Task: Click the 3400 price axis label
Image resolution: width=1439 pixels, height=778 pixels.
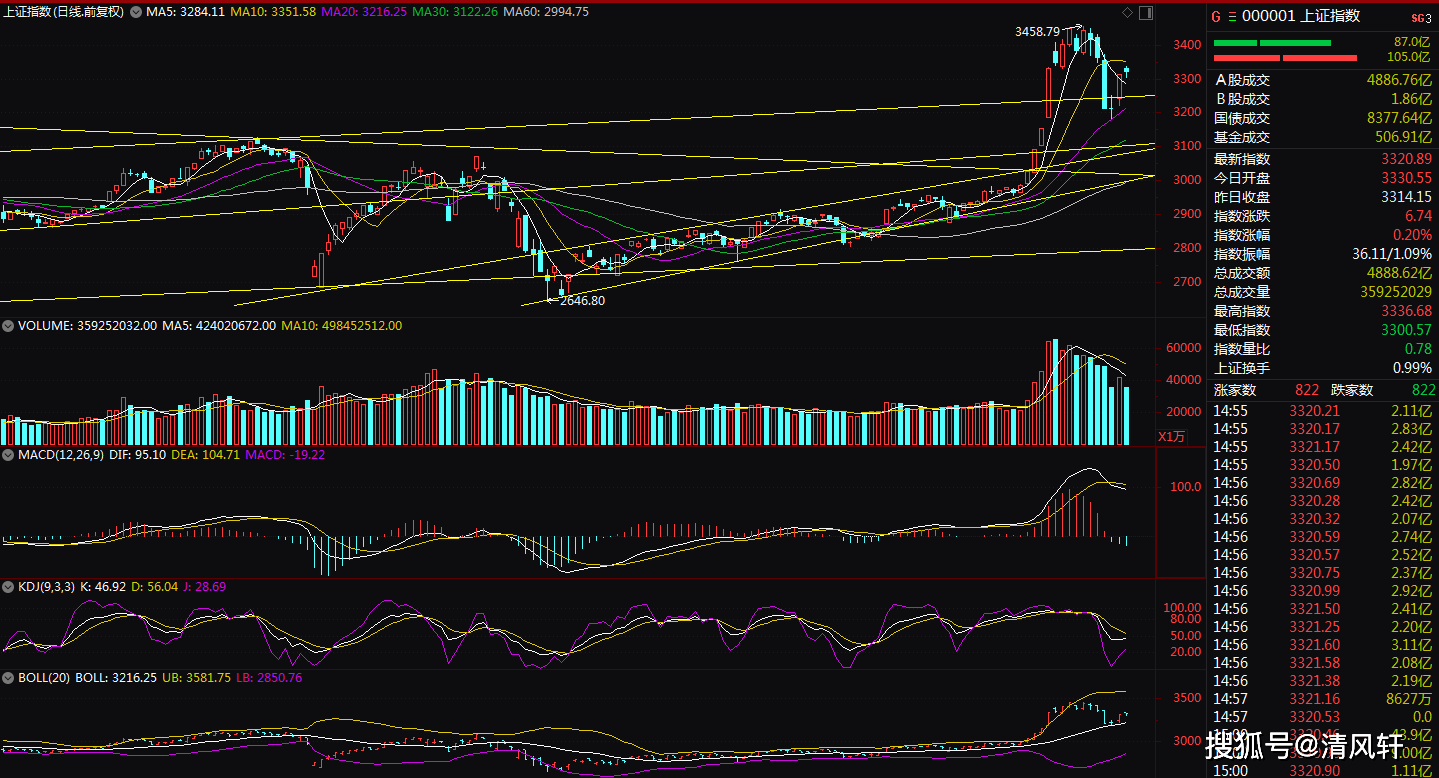Action: pyautogui.click(x=1187, y=45)
